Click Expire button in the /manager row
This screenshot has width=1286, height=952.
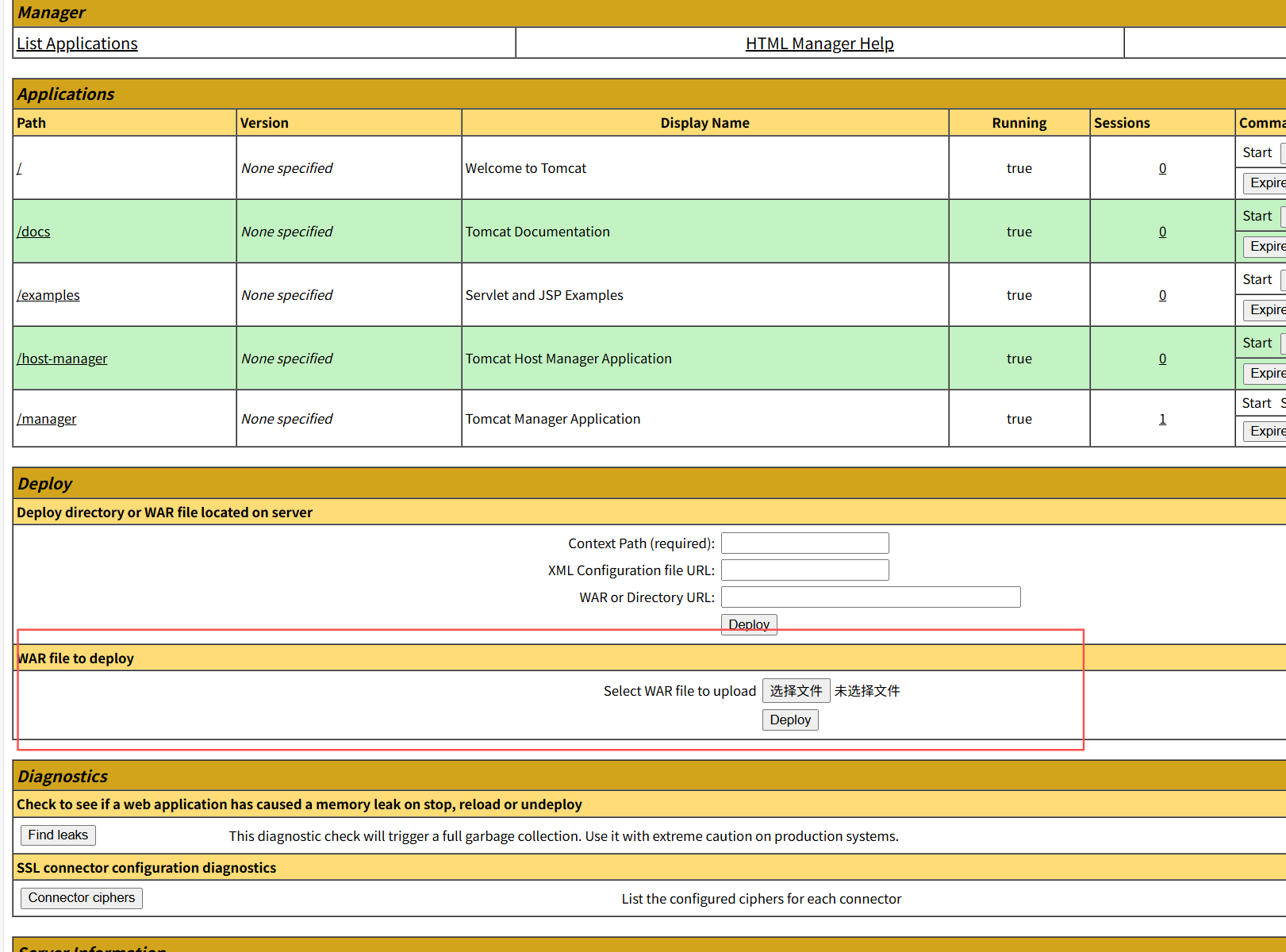click(x=1265, y=432)
